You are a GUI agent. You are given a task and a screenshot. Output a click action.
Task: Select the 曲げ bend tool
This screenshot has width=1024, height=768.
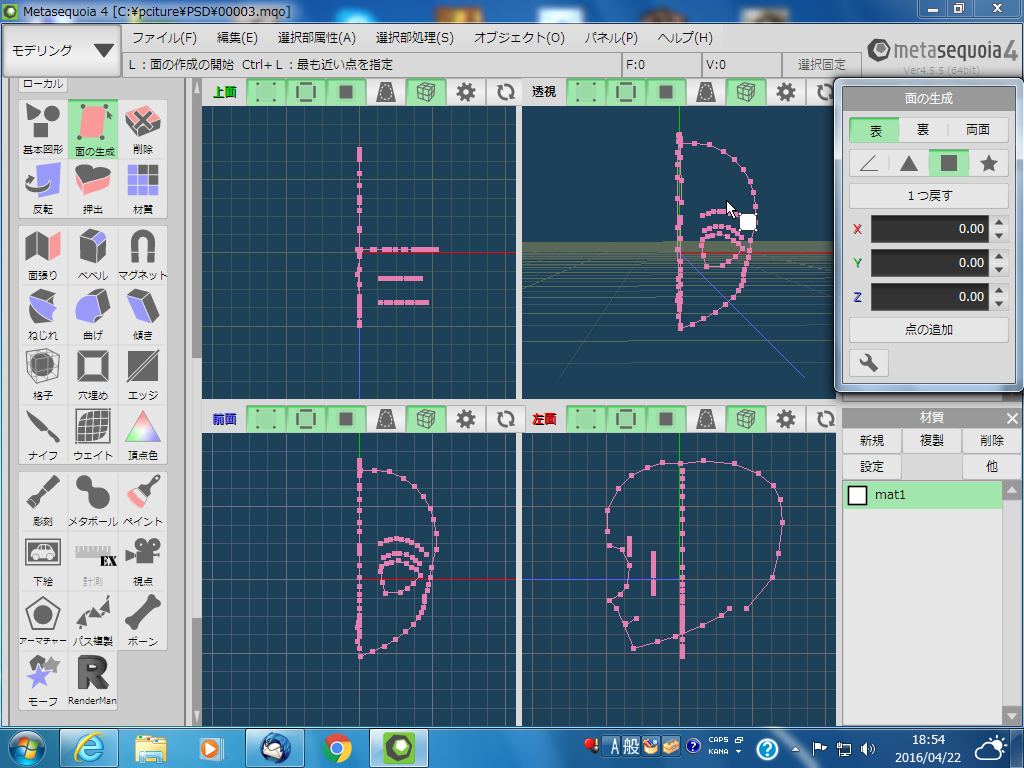coord(93,315)
